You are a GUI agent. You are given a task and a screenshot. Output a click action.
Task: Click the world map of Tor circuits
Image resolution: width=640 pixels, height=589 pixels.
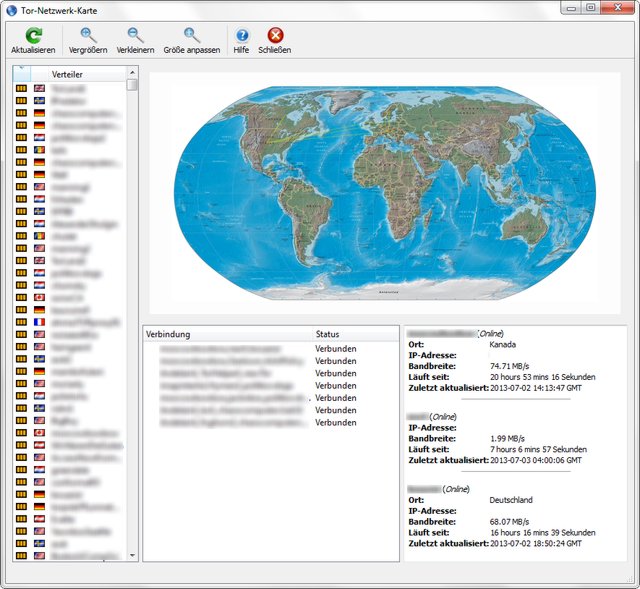[x=384, y=193]
